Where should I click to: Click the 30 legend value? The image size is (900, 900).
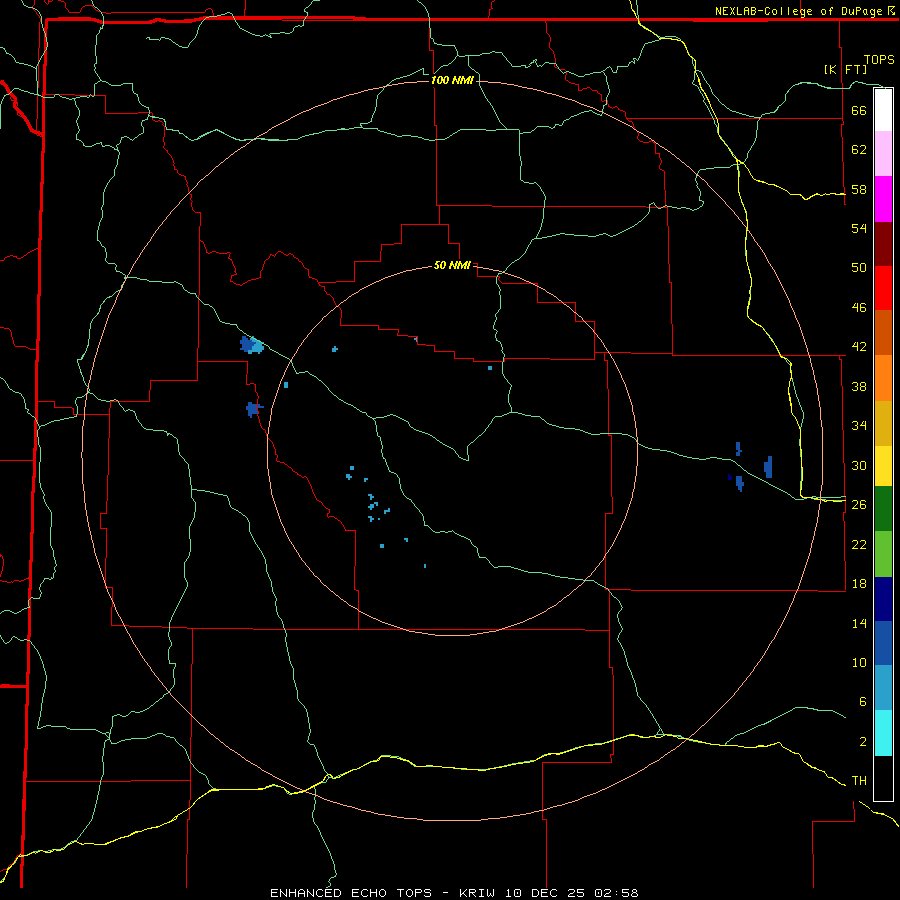[x=859, y=465]
